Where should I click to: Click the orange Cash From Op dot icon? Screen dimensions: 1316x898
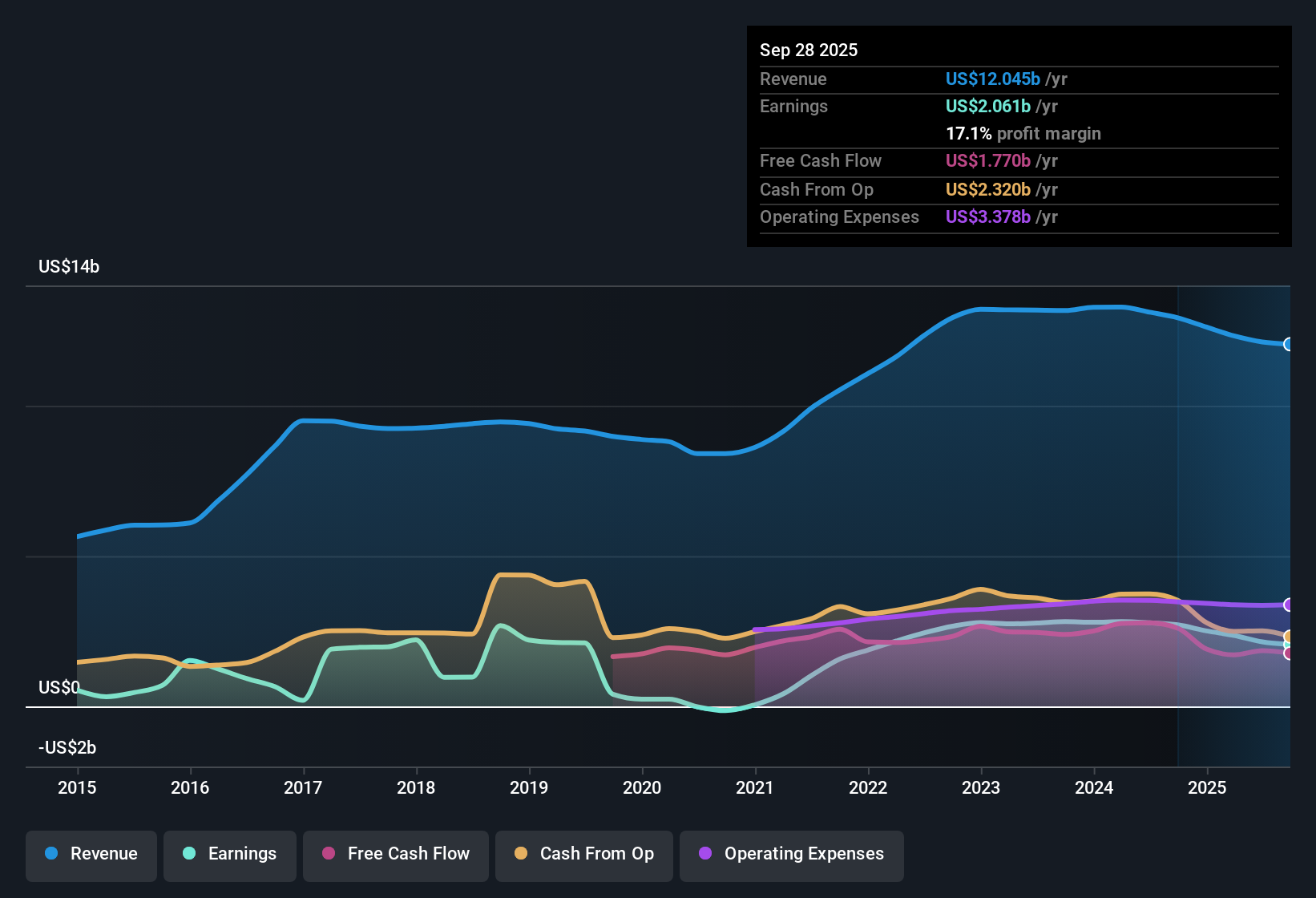[521, 854]
